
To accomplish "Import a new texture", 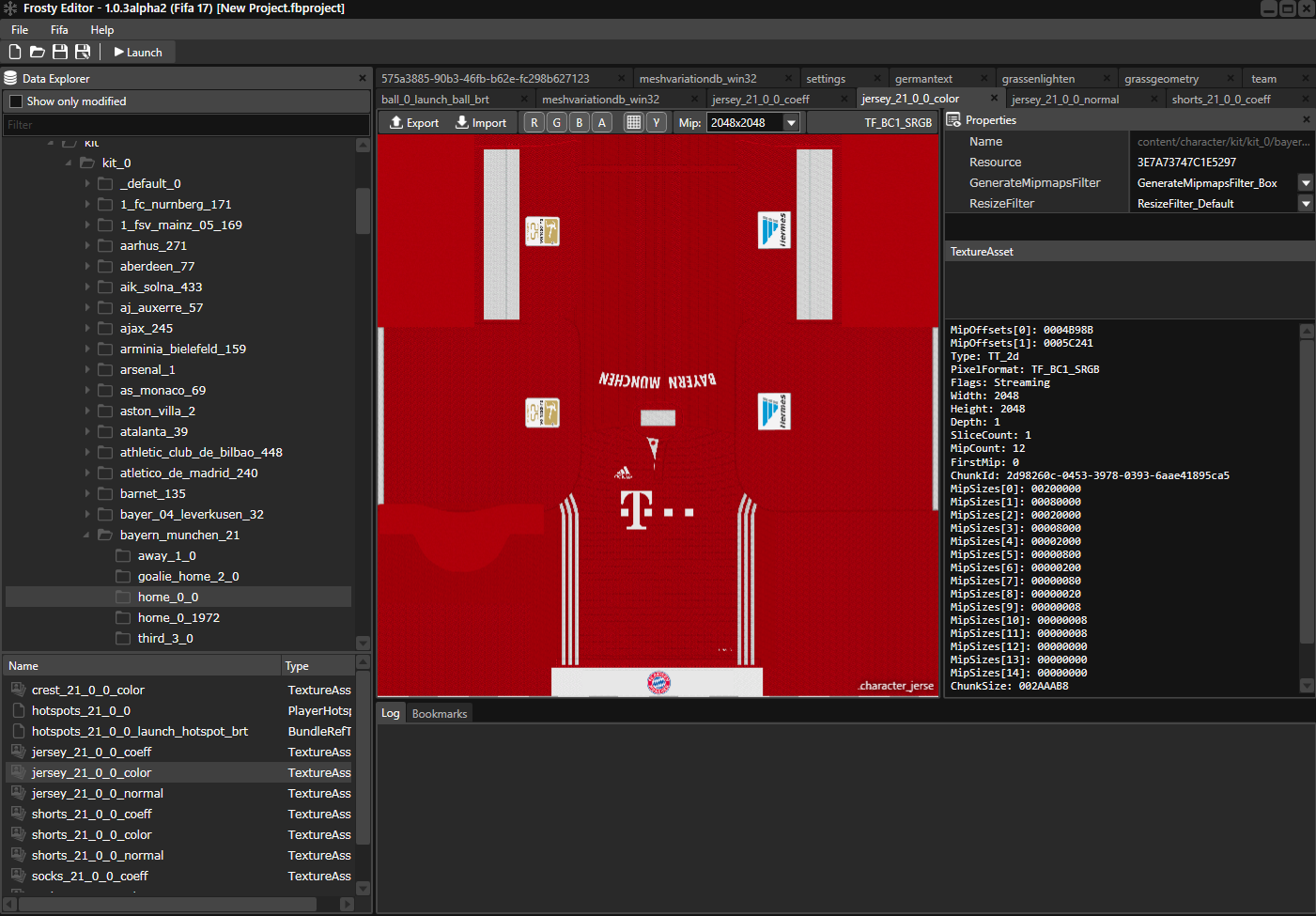I will click(481, 122).
